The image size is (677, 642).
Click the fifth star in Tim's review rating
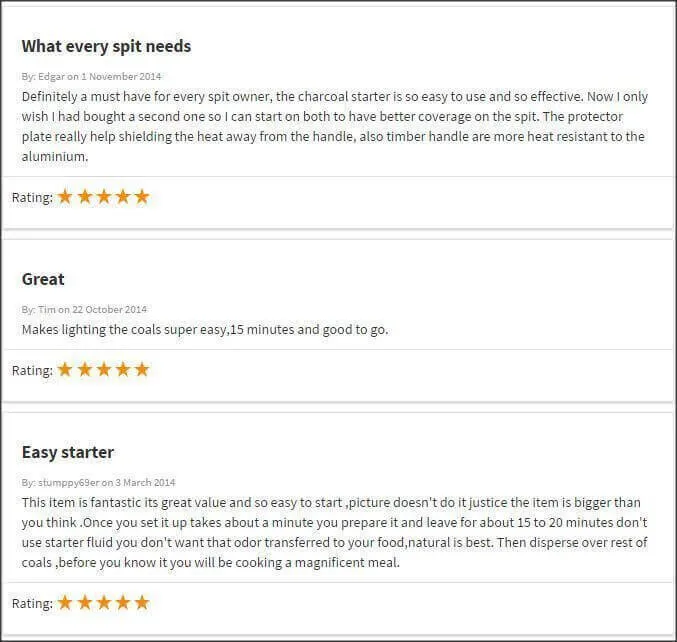tap(142, 370)
